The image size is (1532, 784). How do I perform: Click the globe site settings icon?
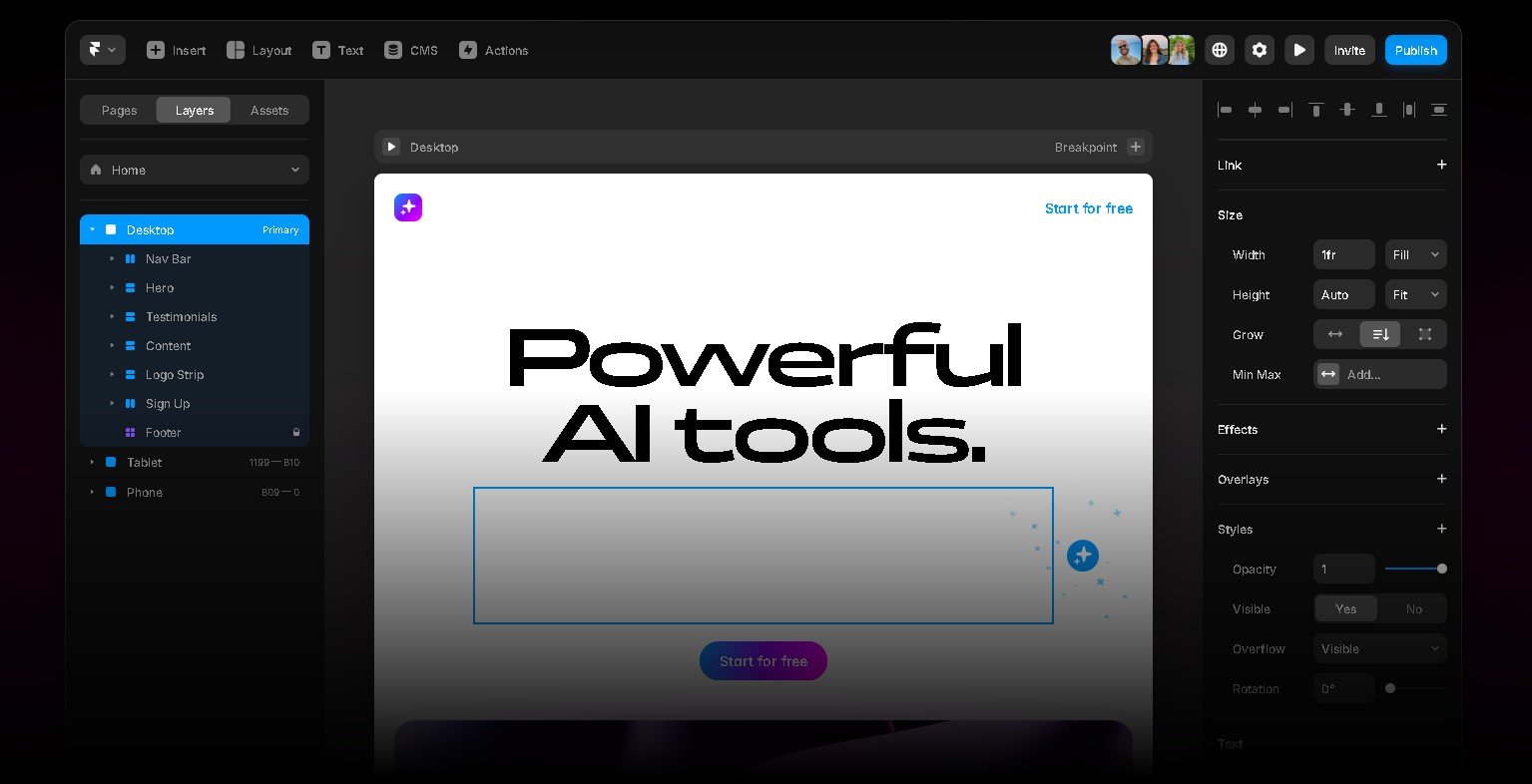1220,50
